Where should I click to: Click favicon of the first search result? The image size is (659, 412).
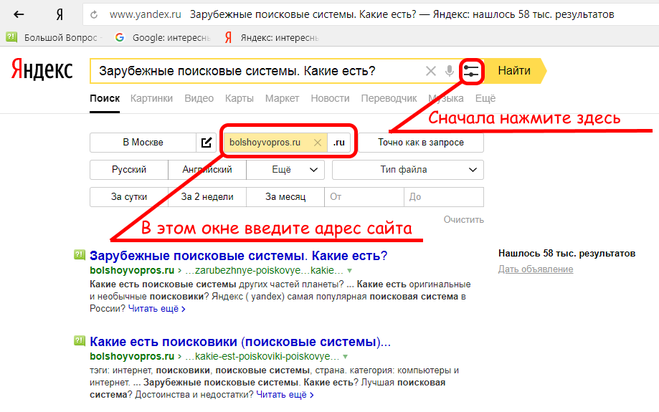(x=79, y=255)
